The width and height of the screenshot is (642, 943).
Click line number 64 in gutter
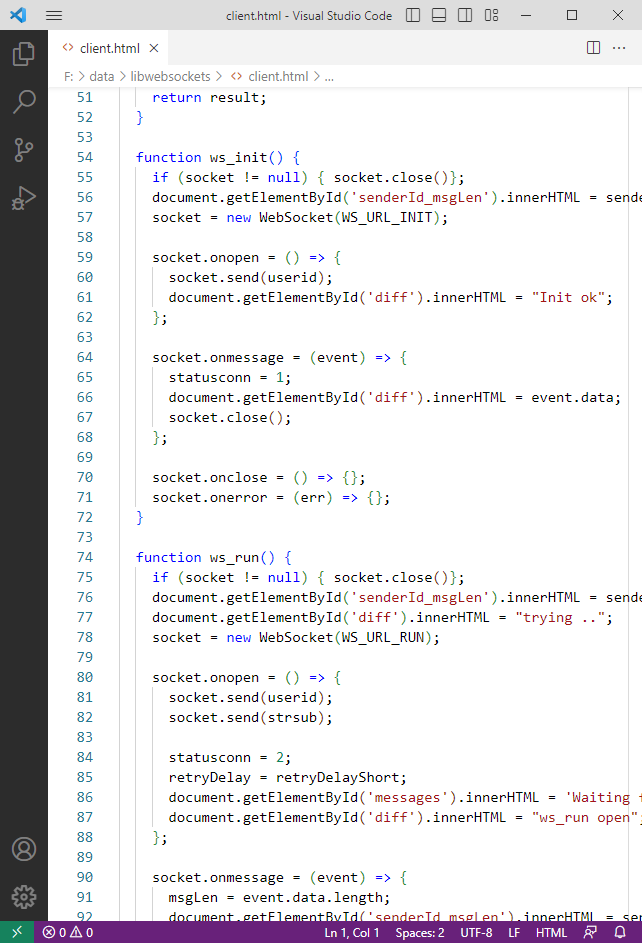(85, 357)
